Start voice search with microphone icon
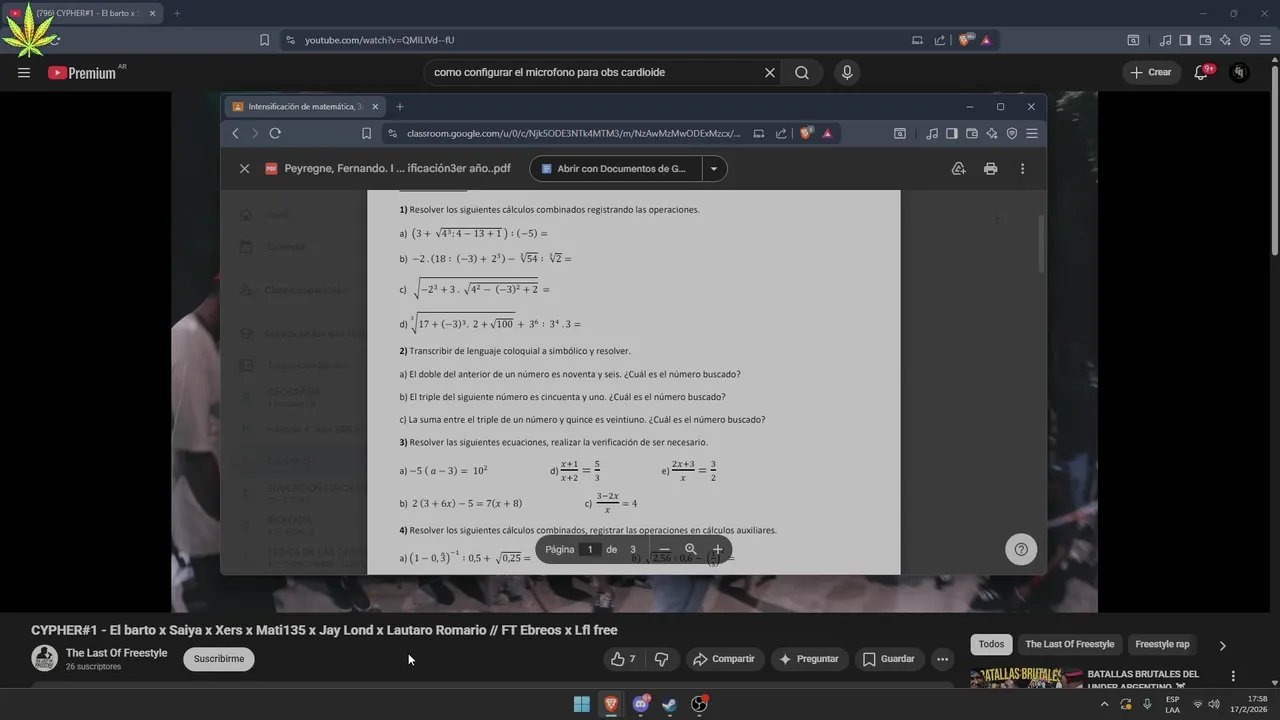Image resolution: width=1280 pixels, height=720 pixels. [x=847, y=72]
